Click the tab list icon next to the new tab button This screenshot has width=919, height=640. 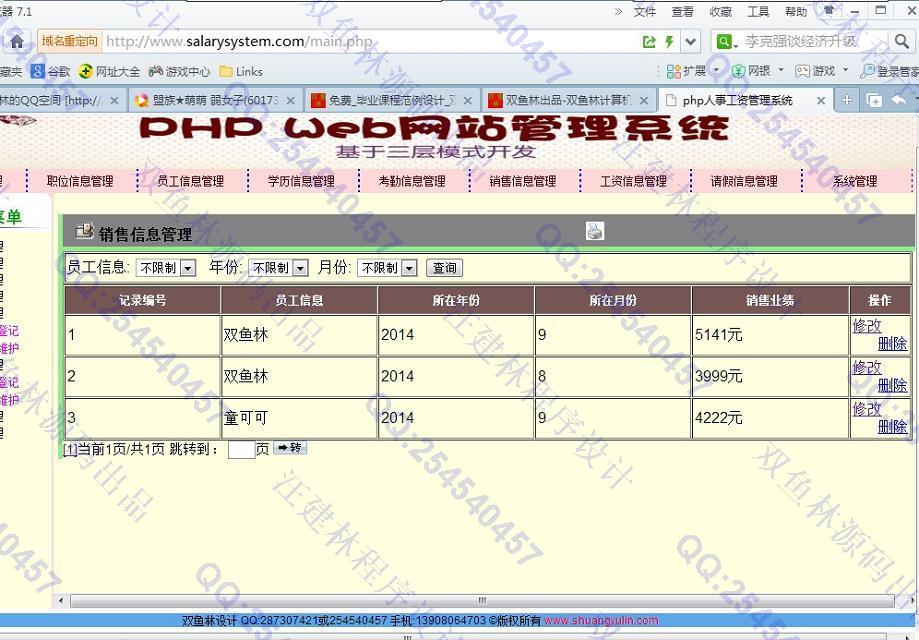coord(874,100)
